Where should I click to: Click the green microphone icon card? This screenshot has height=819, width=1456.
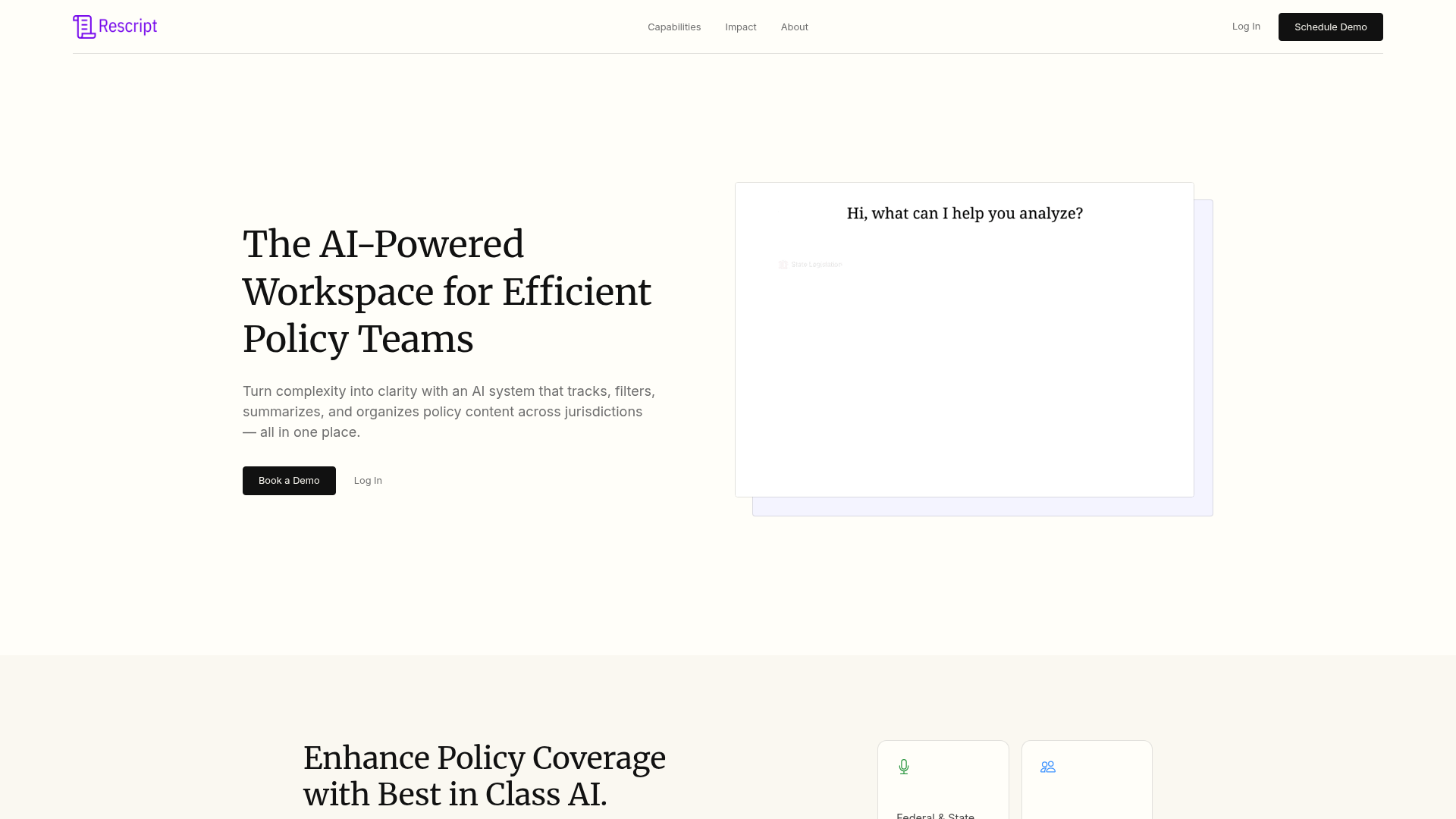click(x=943, y=780)
